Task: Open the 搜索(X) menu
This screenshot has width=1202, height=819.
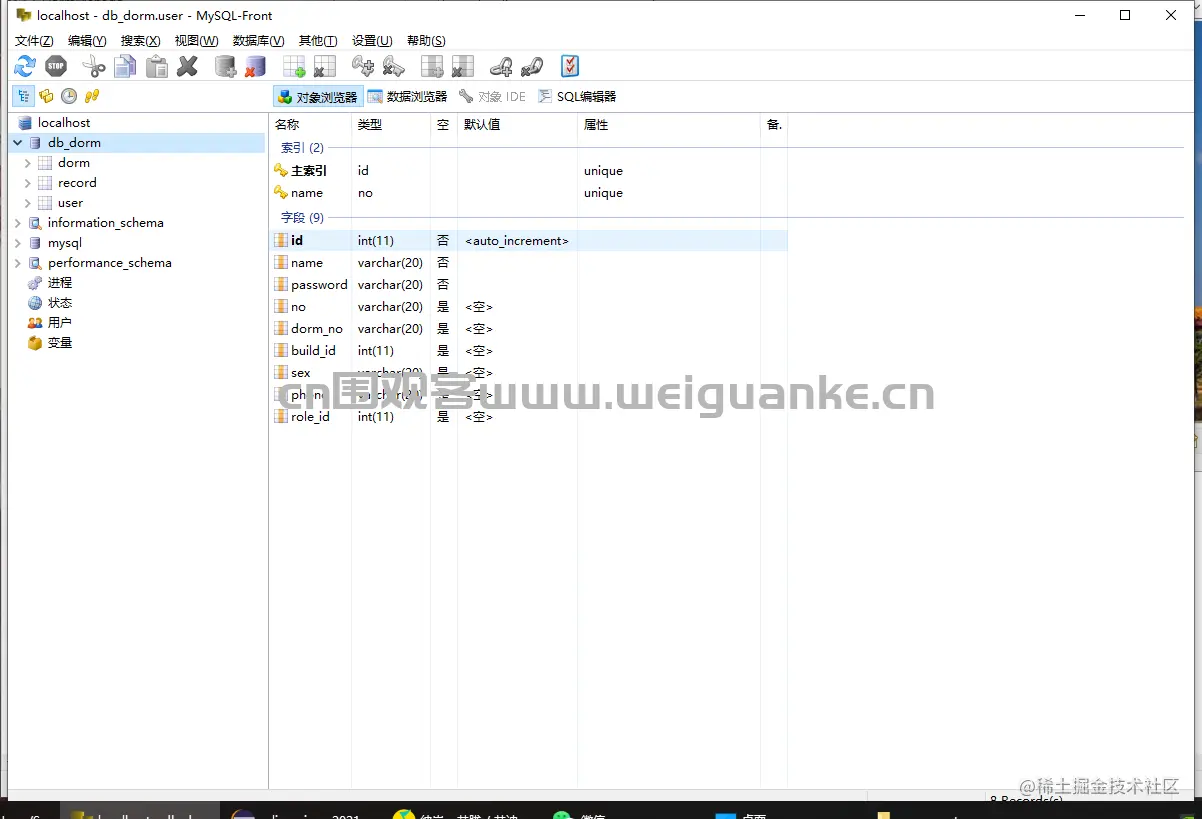Action: point(140,41)
